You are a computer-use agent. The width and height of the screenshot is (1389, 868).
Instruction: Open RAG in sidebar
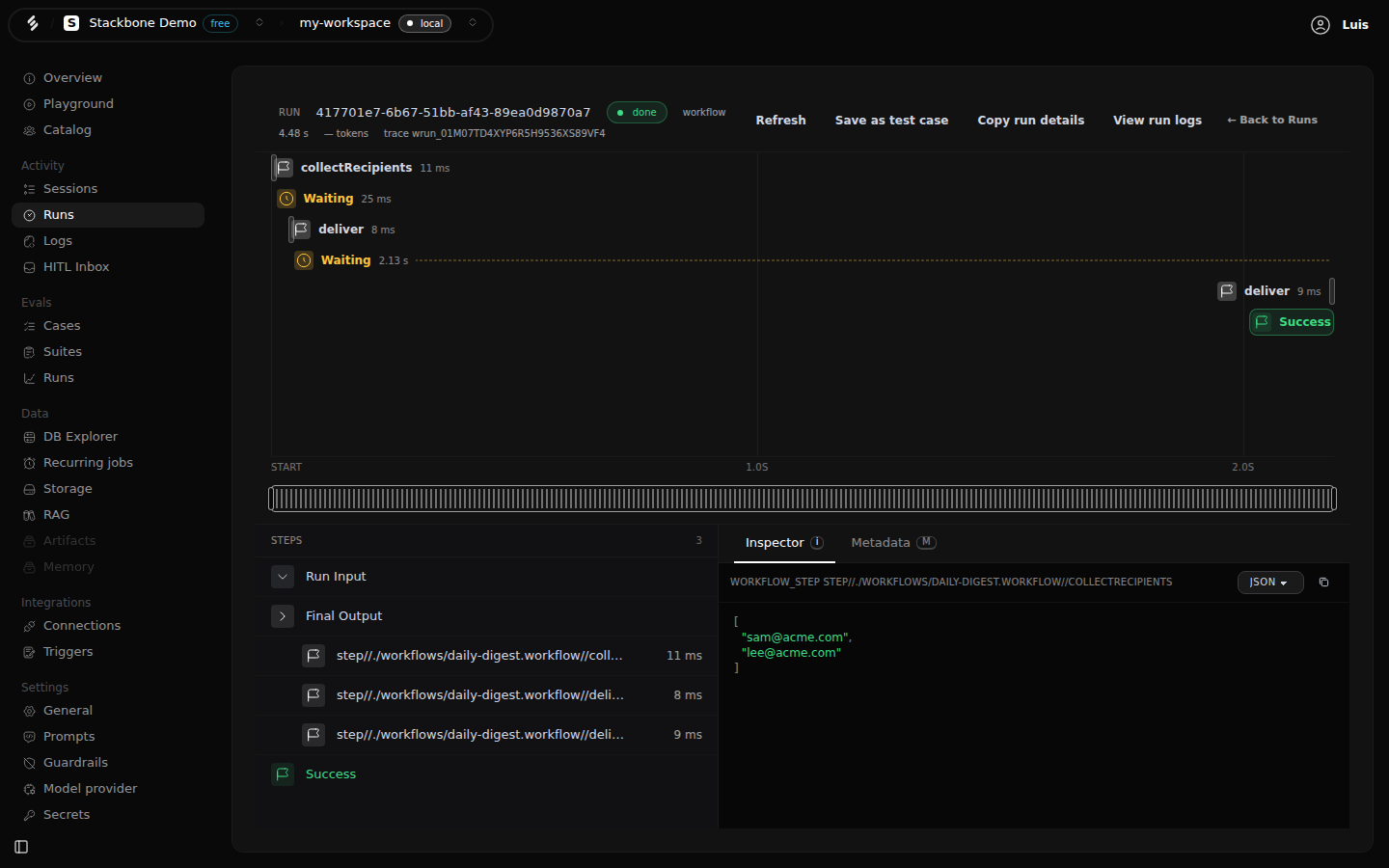pyautogui.click(x=108, y=515)
